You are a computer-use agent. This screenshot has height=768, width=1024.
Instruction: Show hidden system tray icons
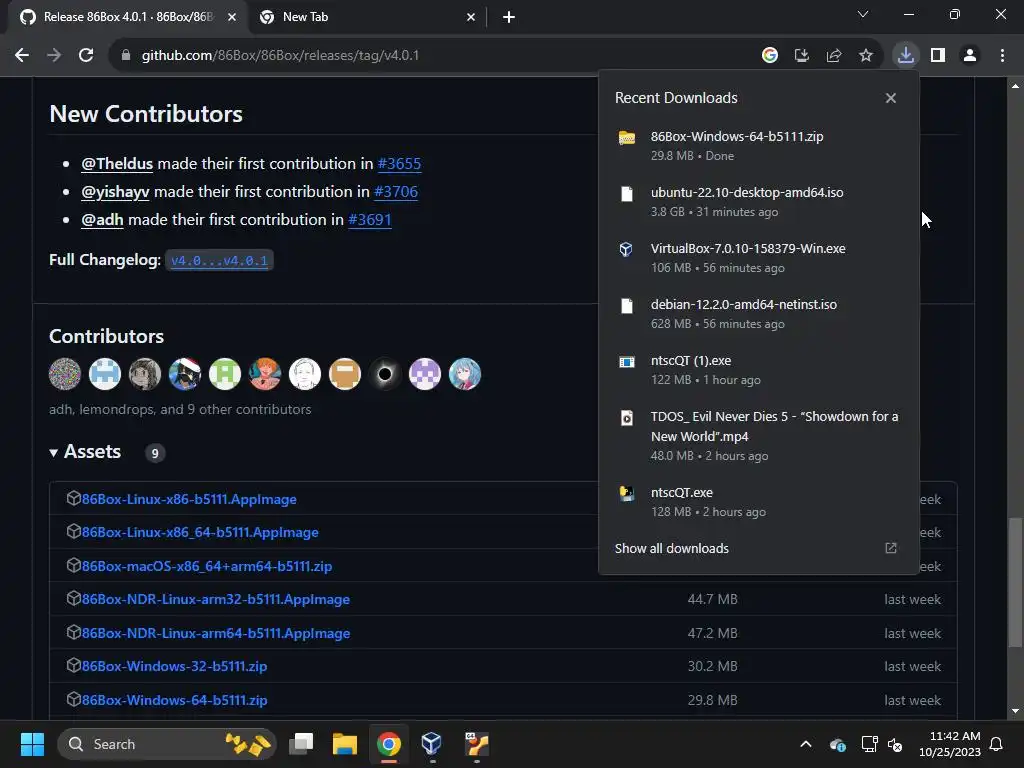tap(806, 744)
